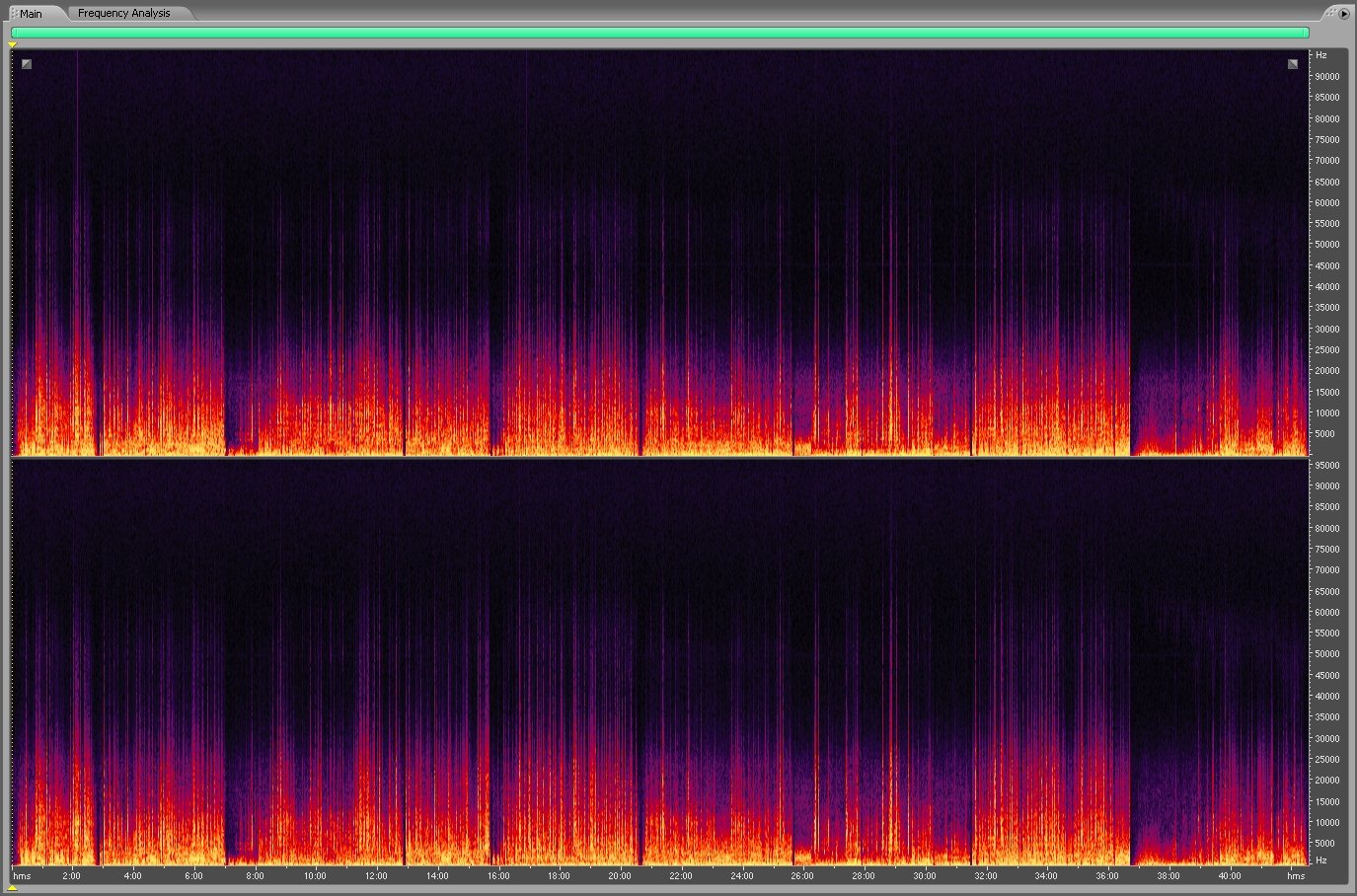Switch to the Frequency Analysis tab
Viewport: 1357px width, 896px height.
click(123, 13)
